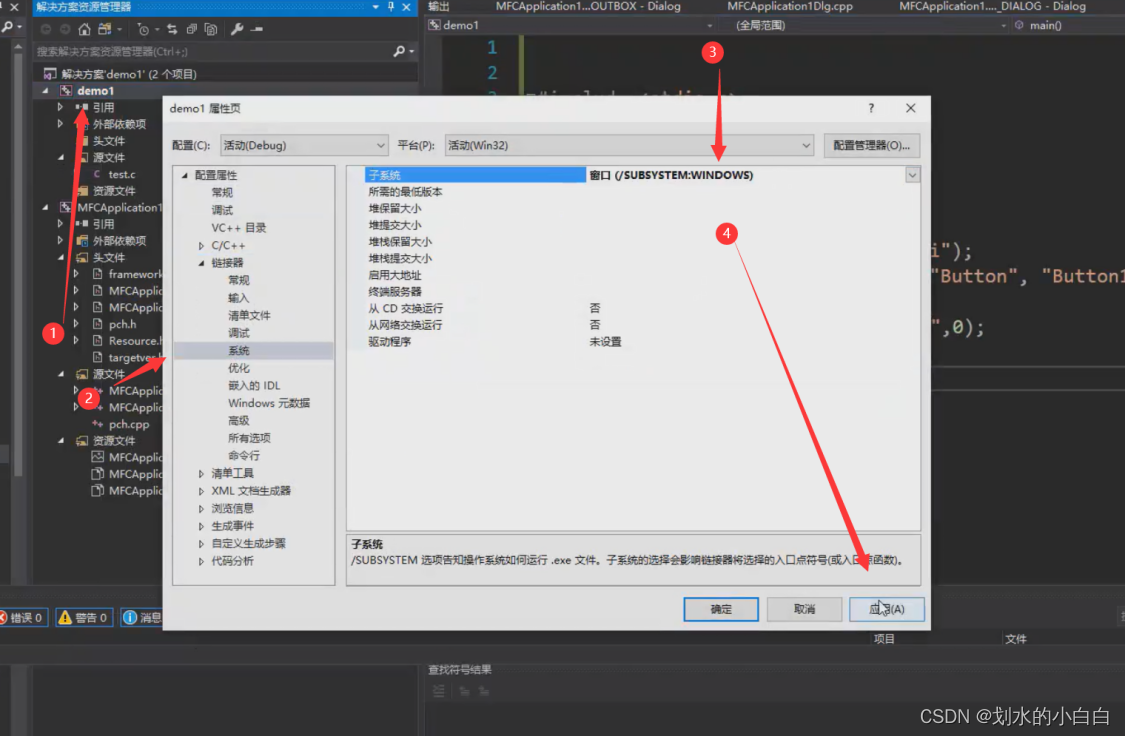Select VC++ 目录 in property tree

tap(239, 227)
